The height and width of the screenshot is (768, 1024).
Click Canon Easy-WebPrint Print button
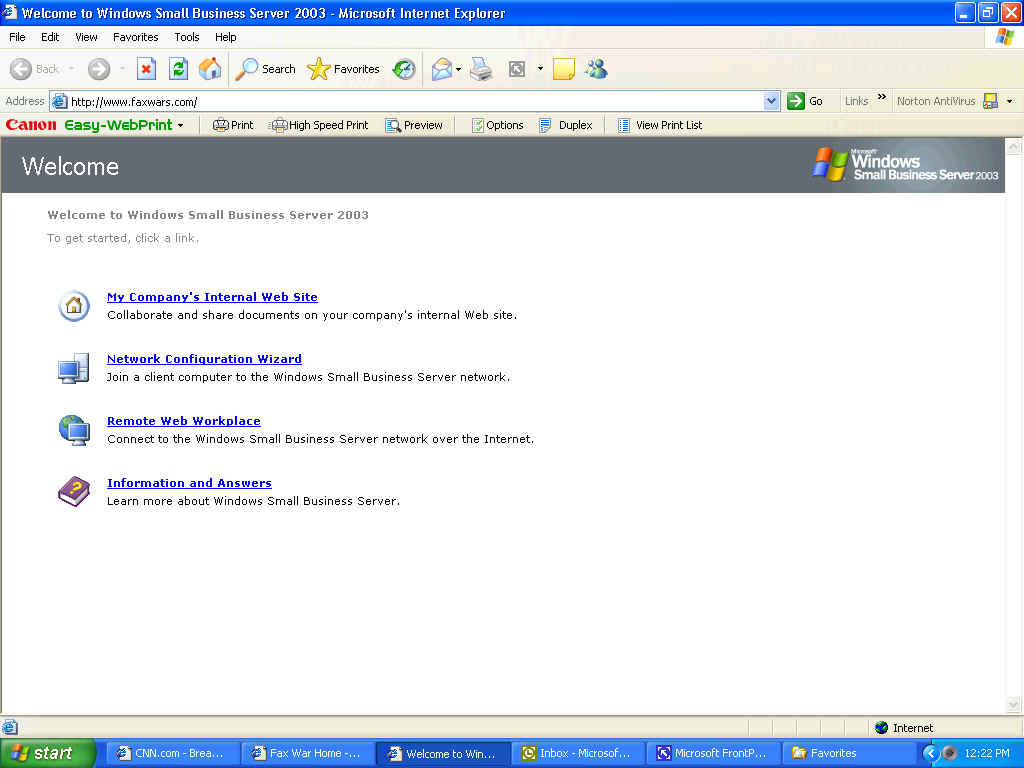click(x=233, y=125)
